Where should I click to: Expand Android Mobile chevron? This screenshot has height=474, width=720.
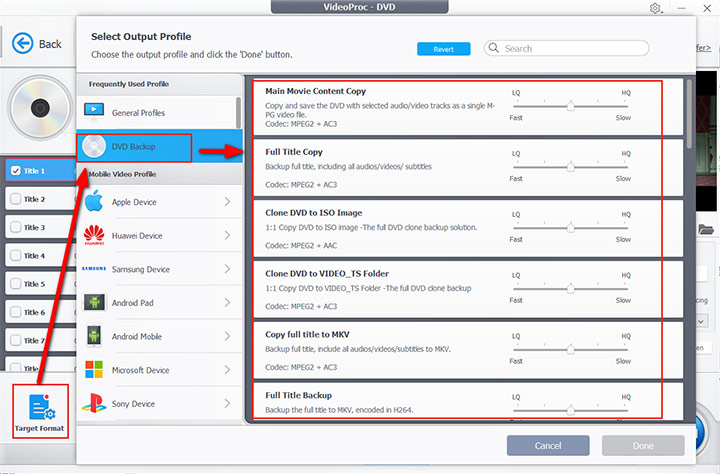[x=227, y=336]
